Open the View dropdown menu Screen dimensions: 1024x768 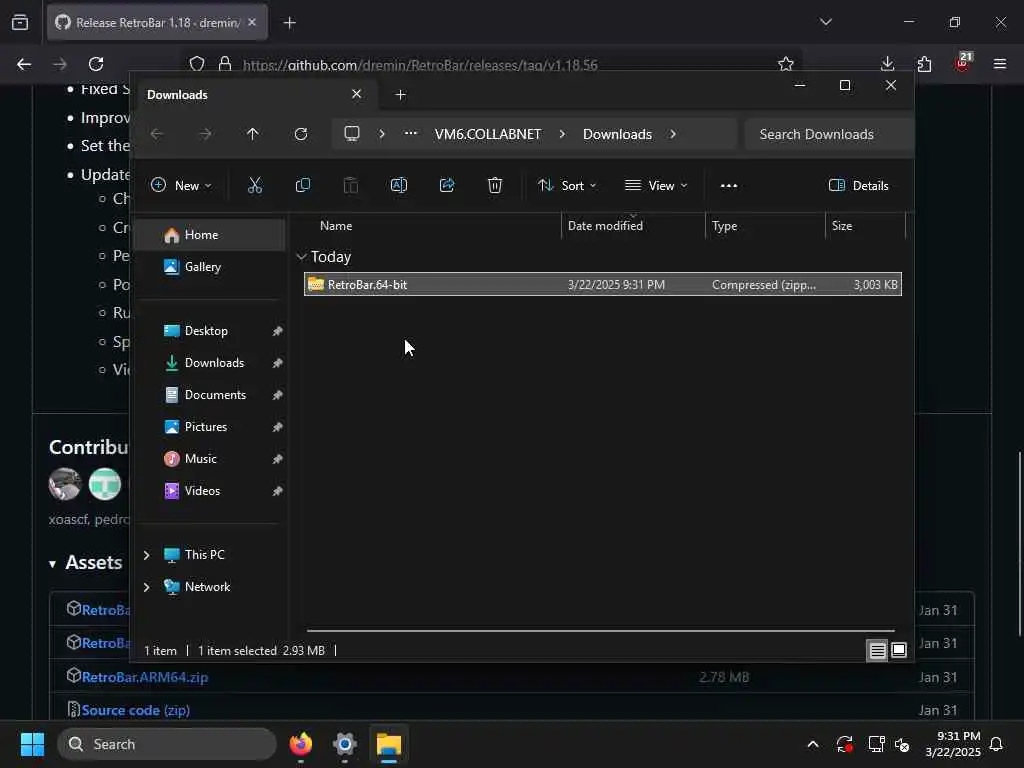point(656,185)
